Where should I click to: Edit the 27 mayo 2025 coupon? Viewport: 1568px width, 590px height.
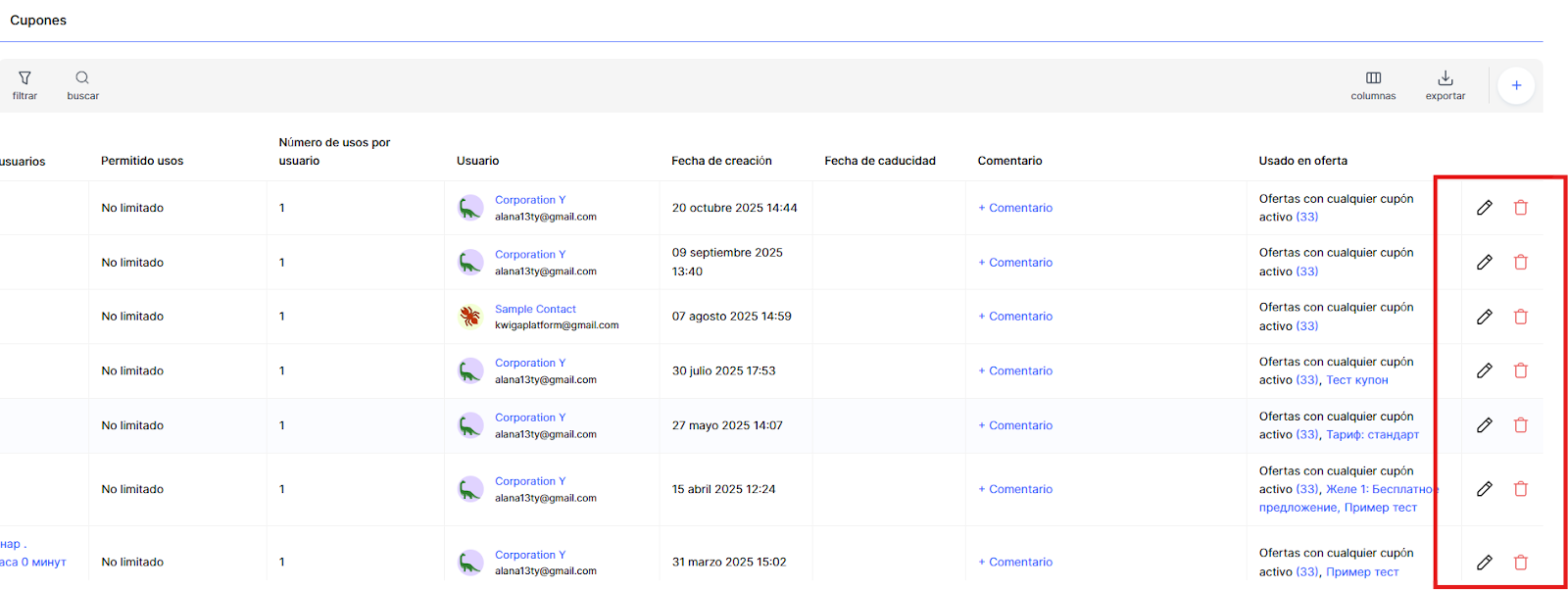pos(1484,425)
